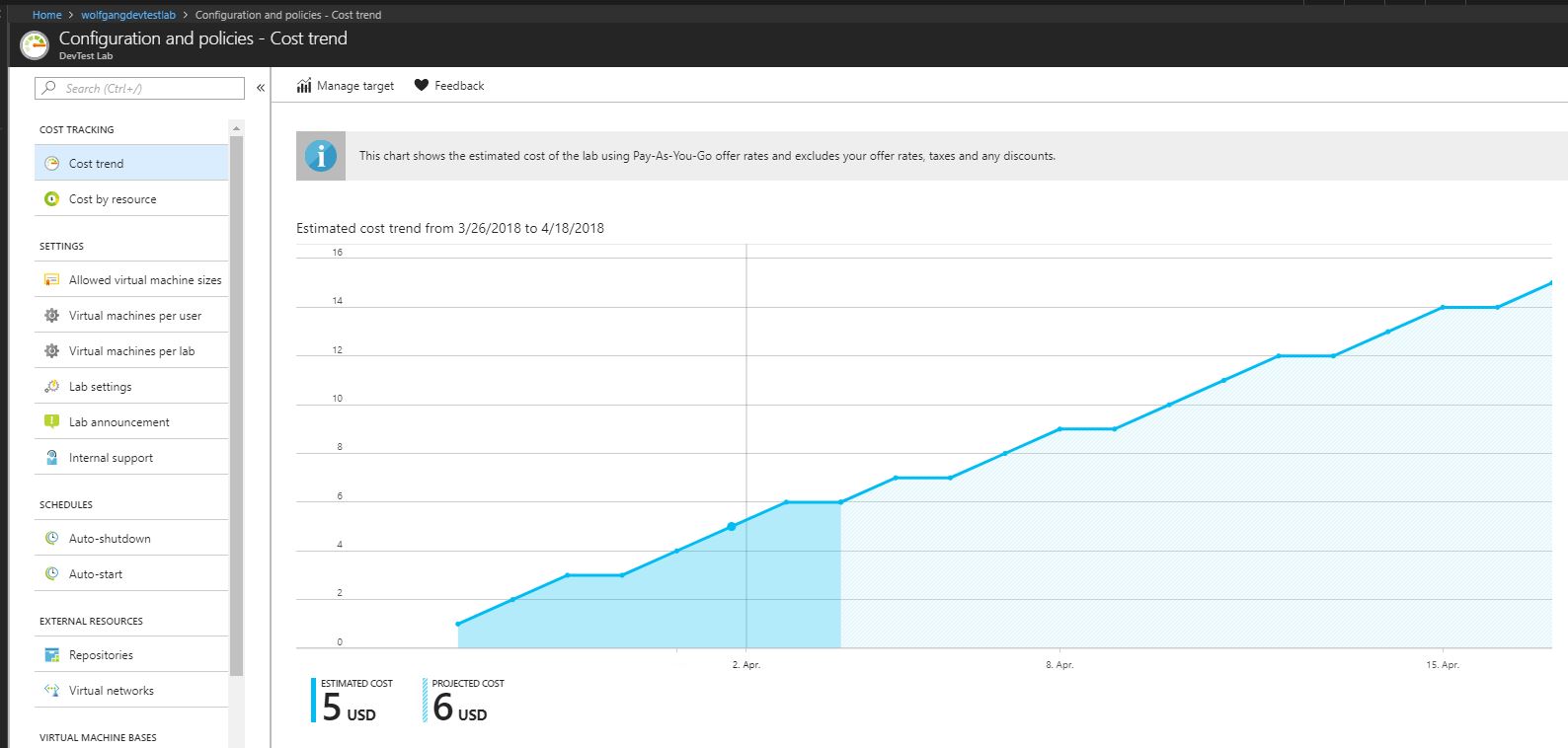Click the Cost trend clock icon
This screenshot has width=1568, height=748.
pyautogui.click(x=51, y=163)
